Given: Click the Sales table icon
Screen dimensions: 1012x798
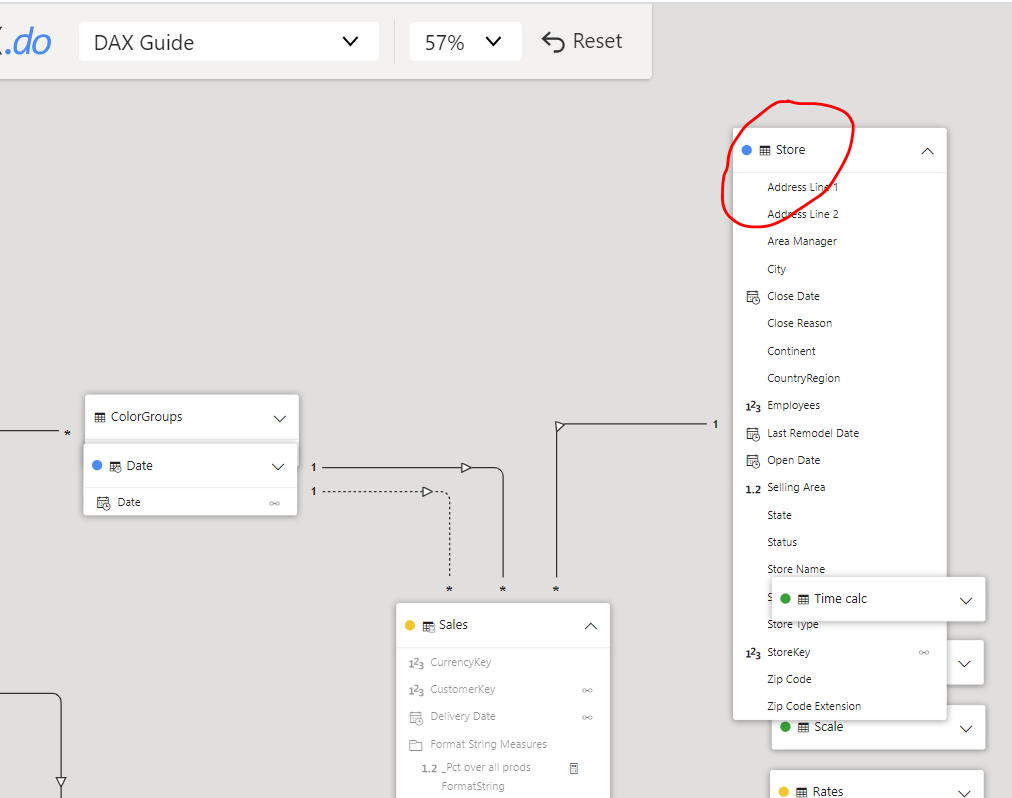Looking at the screenshot, I should [x=429, y=626].
